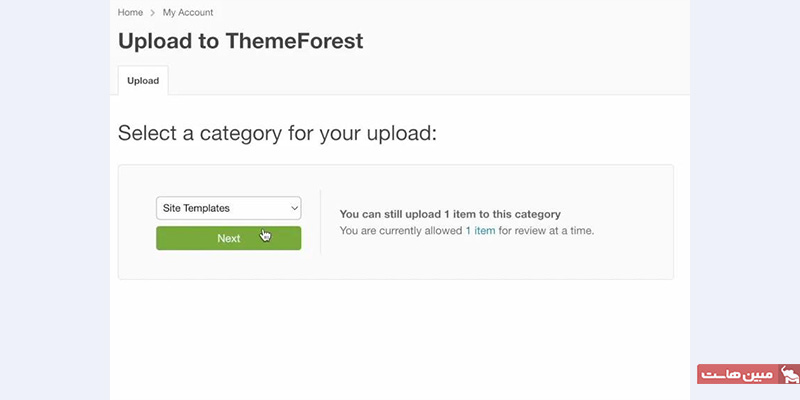Click the "Select a category for your upload" heading
The height and width of the screenshot is (400, 800).
point(277,133)
